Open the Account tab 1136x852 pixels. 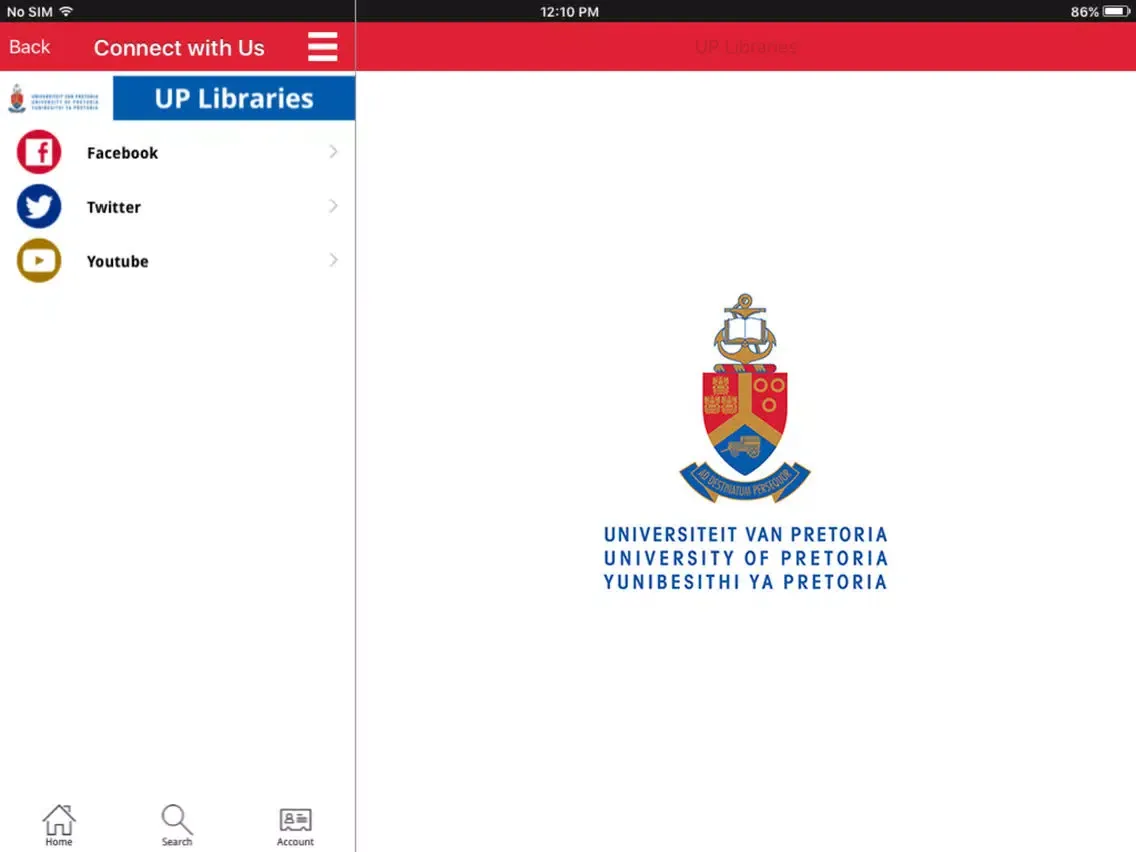coord(296,827)
